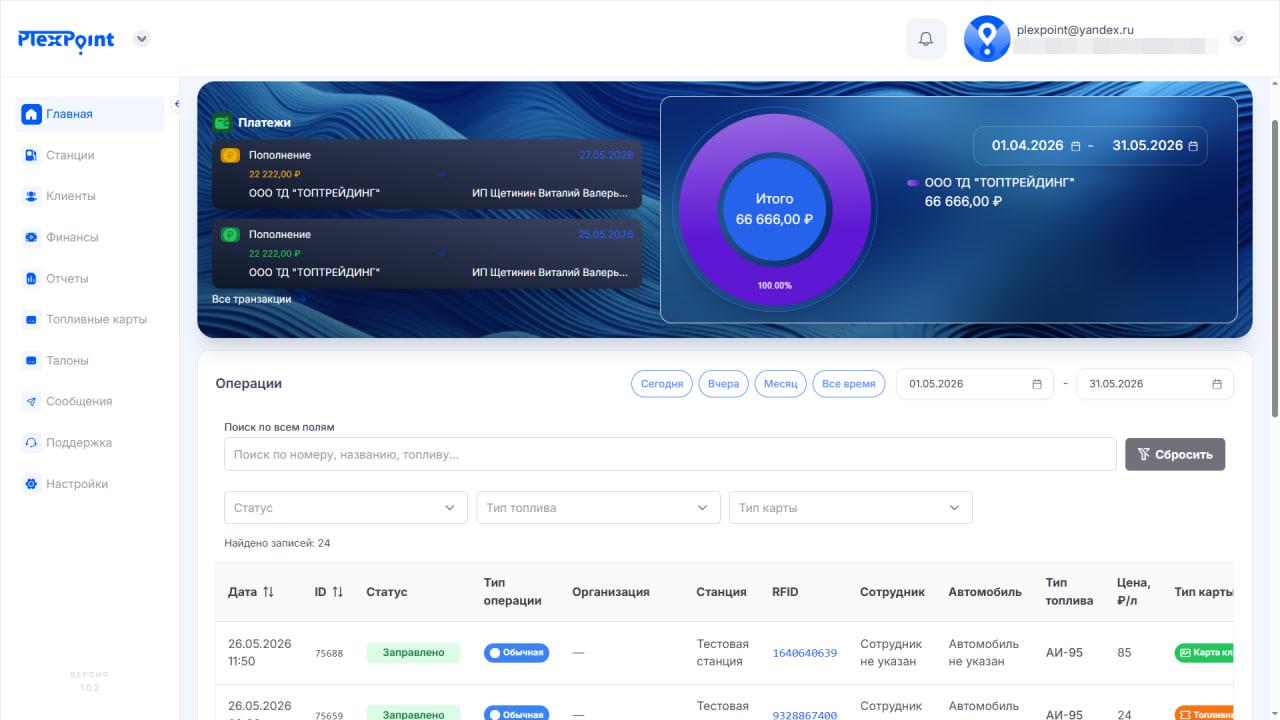Sort table by Дата column arrows

(268, 592)
